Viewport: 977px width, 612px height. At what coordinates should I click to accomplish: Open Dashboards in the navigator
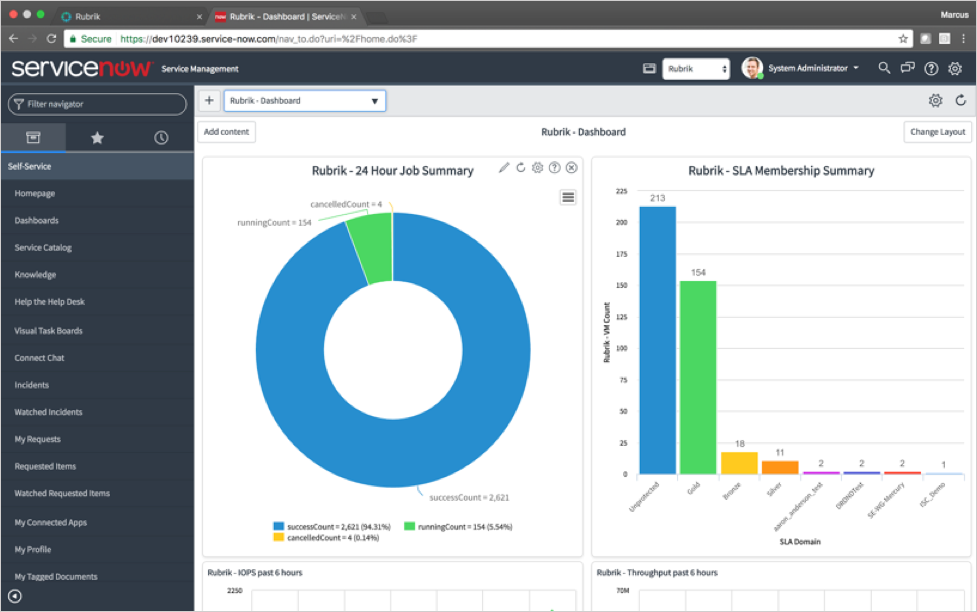click(x=37, y=221)
